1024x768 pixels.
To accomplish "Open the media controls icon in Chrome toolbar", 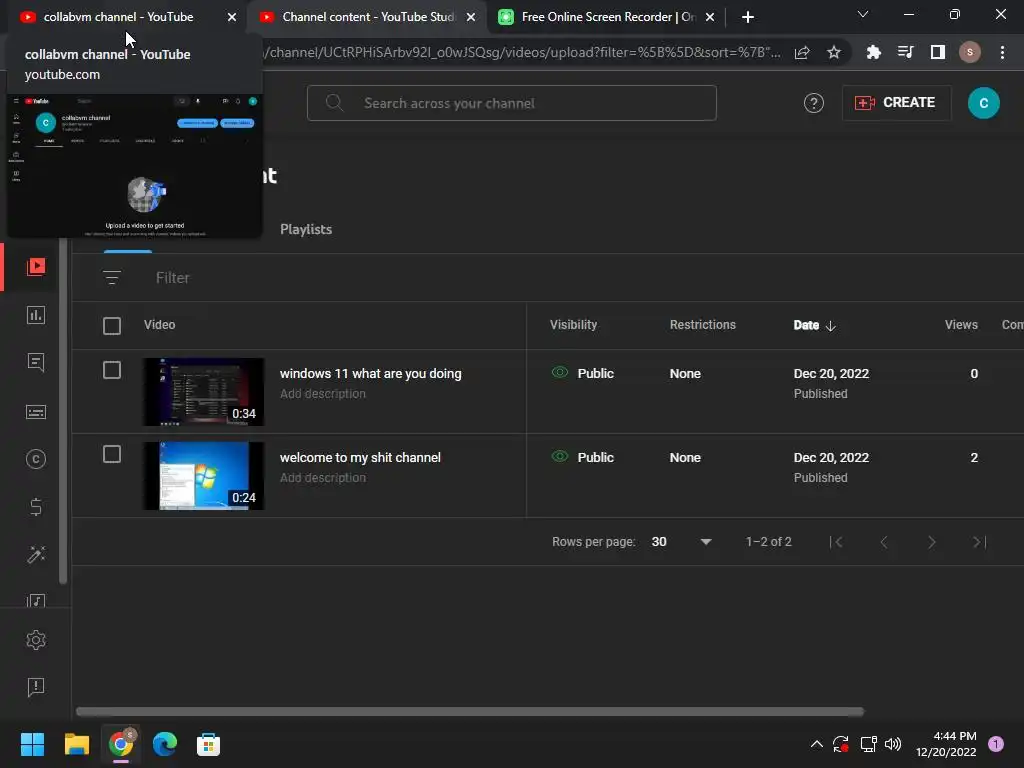I will point(906,53).
